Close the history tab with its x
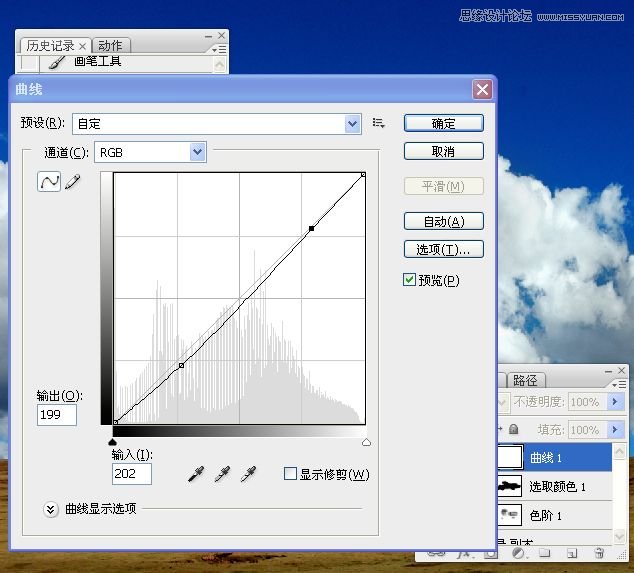Screen dimensions: 634x573 pyautogui.click(x=82, y=46)
